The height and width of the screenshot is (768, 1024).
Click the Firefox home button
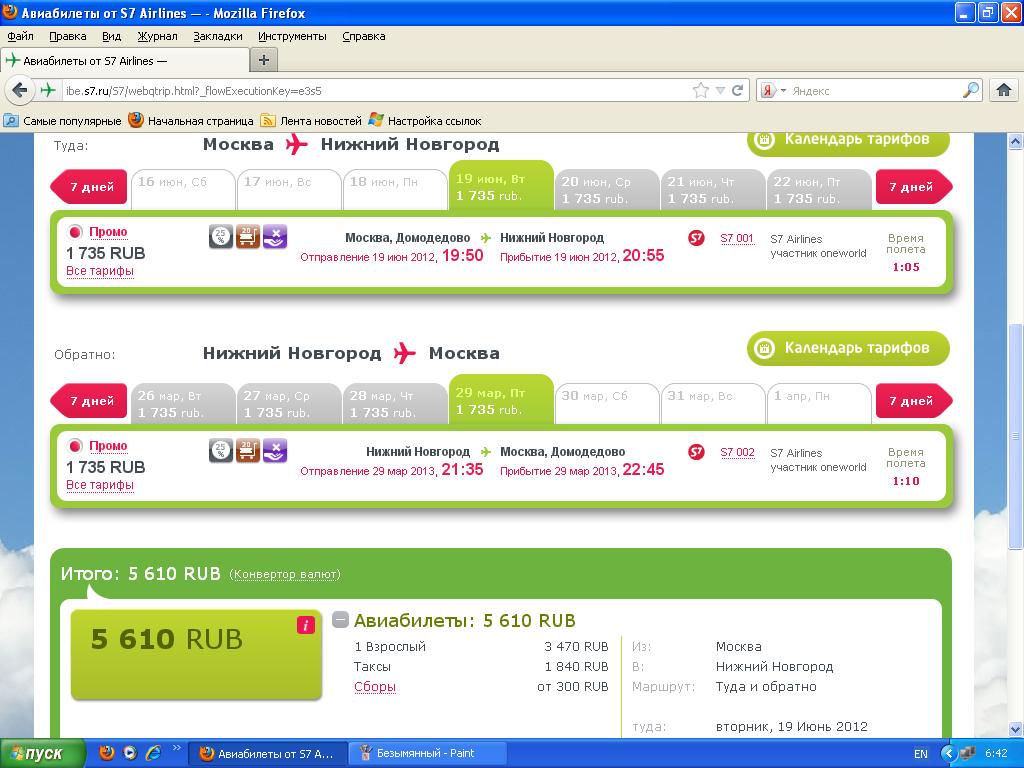click(1004, 90)
